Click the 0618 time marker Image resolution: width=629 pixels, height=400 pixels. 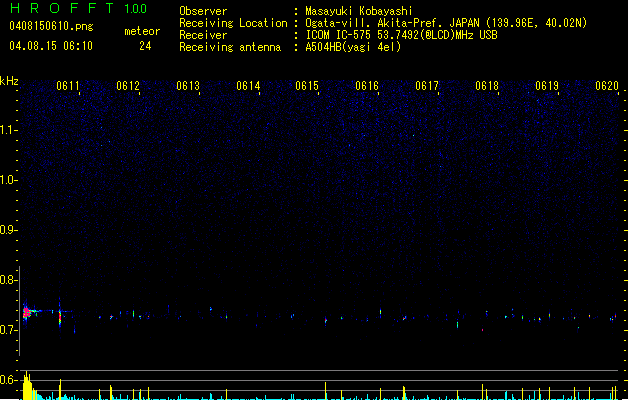tap(487, 86)
